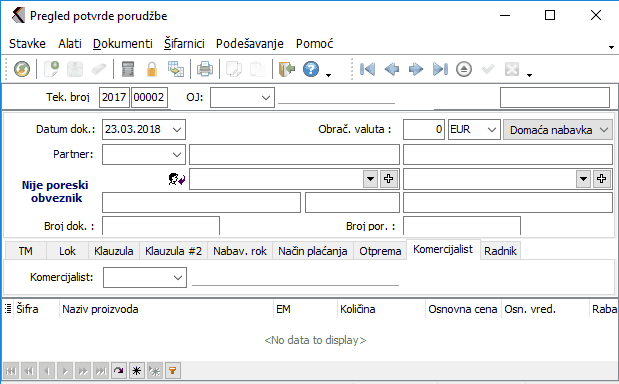Switch to the Klauzula tab
This screenshot has height=384, width=619.
[114, 251]
